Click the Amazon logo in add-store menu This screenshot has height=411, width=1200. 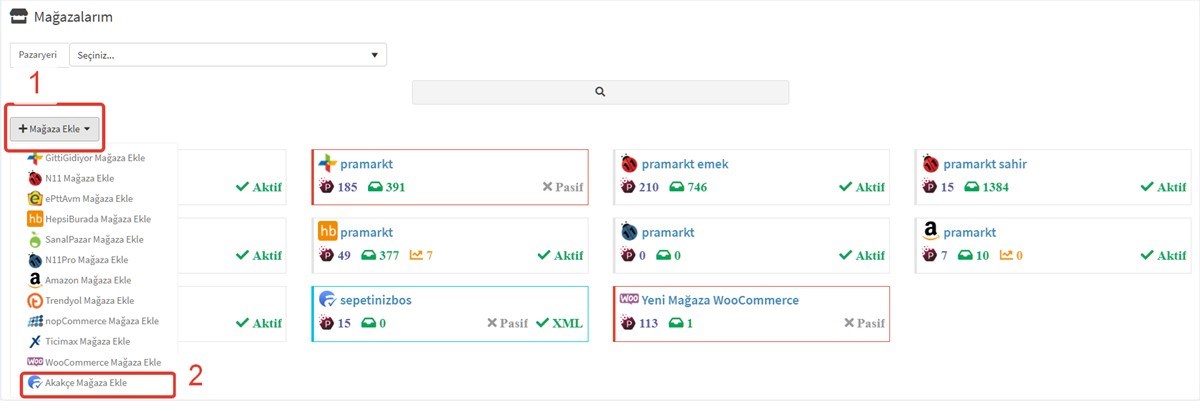click(x=35, y=281)
